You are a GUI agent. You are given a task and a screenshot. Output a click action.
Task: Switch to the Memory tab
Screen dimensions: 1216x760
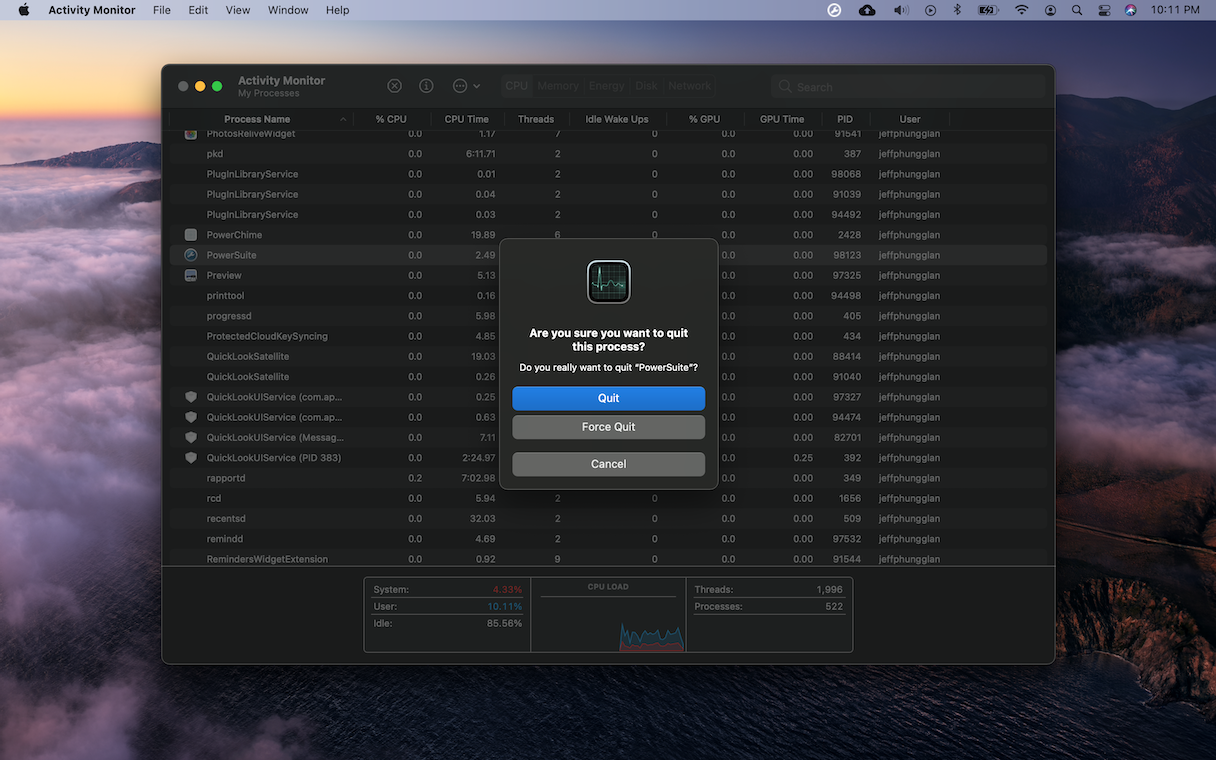tap(558, 86)
